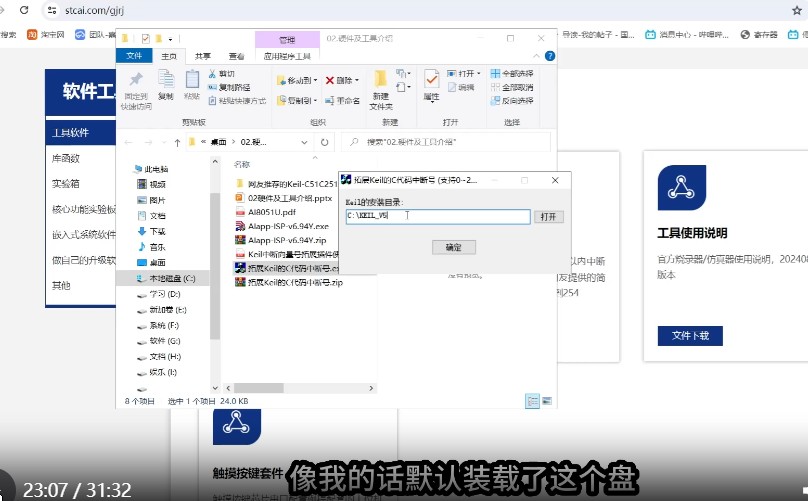Click the 名称 column header
This screenshot has height=501, width=808.
coord(242,164)
